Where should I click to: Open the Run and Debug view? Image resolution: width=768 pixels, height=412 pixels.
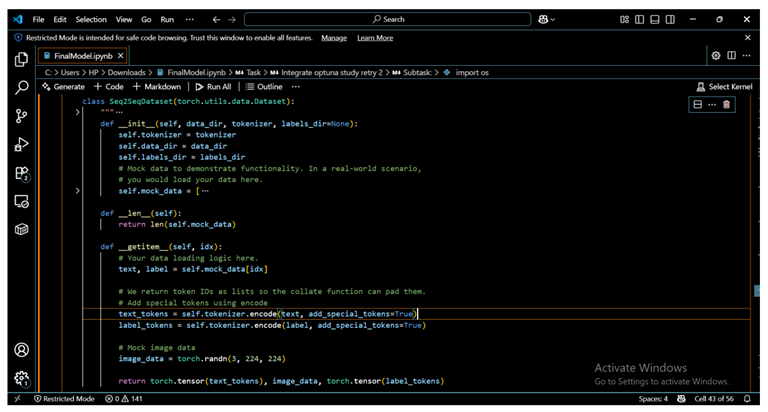click(21, 145)
